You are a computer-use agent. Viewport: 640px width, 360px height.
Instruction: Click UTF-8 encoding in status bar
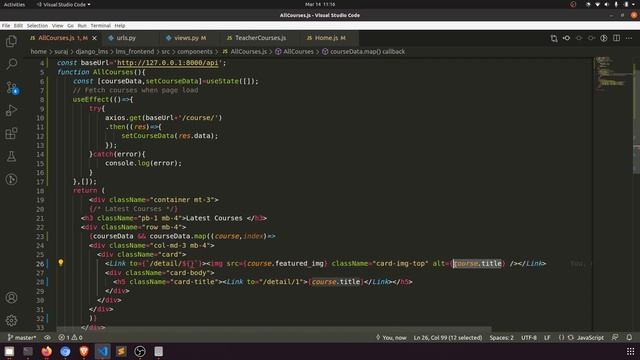pos(529,338)
